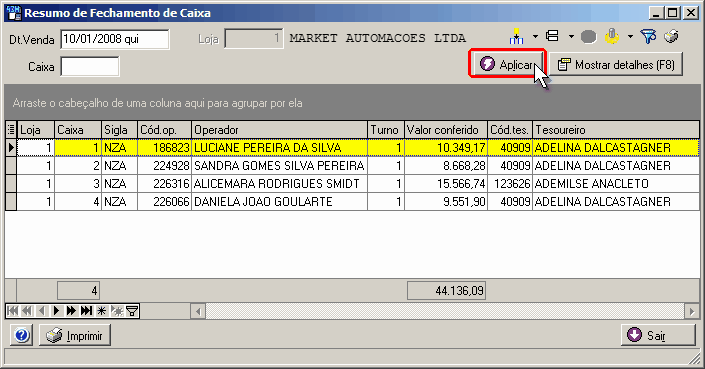Click the horizontal scrollbar right arrow

(692, 311)
